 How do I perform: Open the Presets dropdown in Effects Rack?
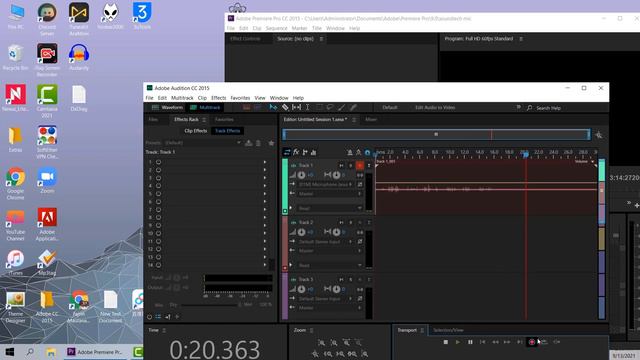[x=202, y=143]
